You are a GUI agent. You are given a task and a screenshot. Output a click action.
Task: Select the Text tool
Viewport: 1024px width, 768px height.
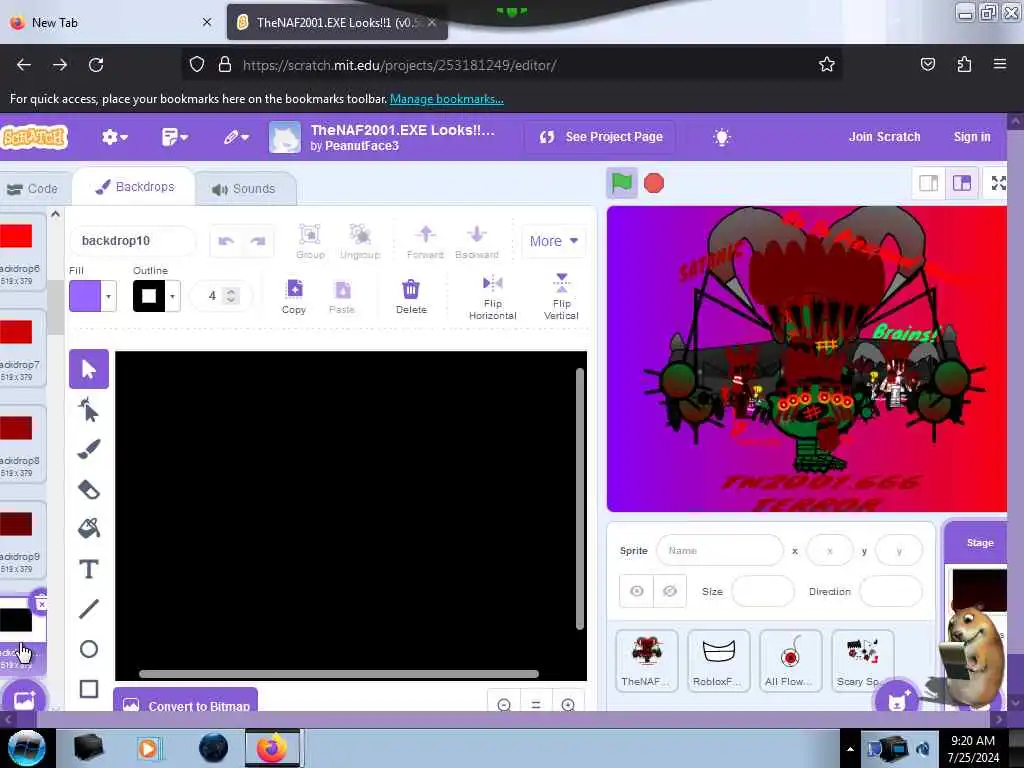tap(89, 569)
